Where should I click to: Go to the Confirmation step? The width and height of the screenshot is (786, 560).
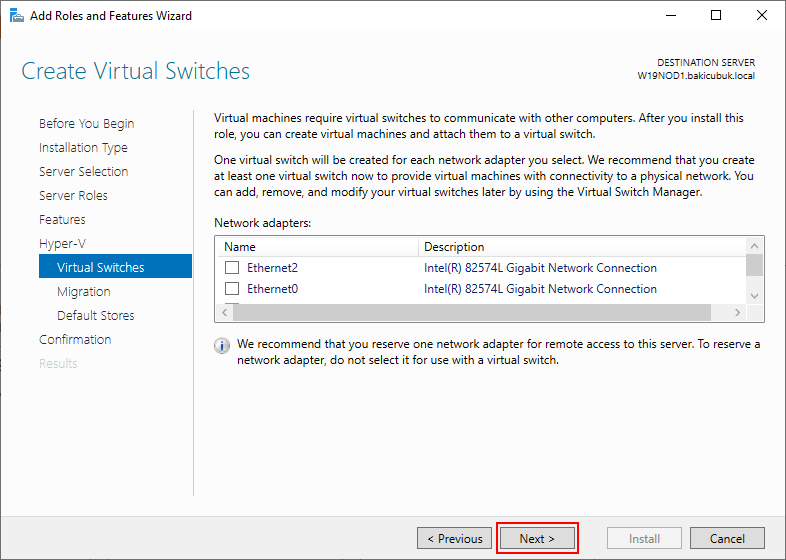pyautogui.click(x=75, y=340)
